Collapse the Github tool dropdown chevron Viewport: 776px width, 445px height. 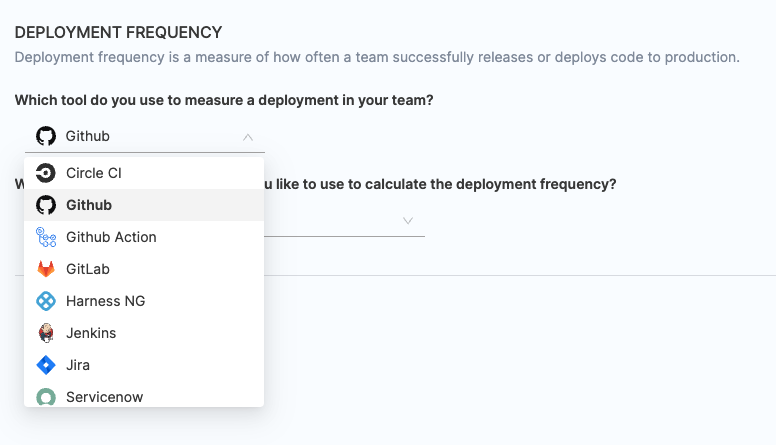coord(248,136)
